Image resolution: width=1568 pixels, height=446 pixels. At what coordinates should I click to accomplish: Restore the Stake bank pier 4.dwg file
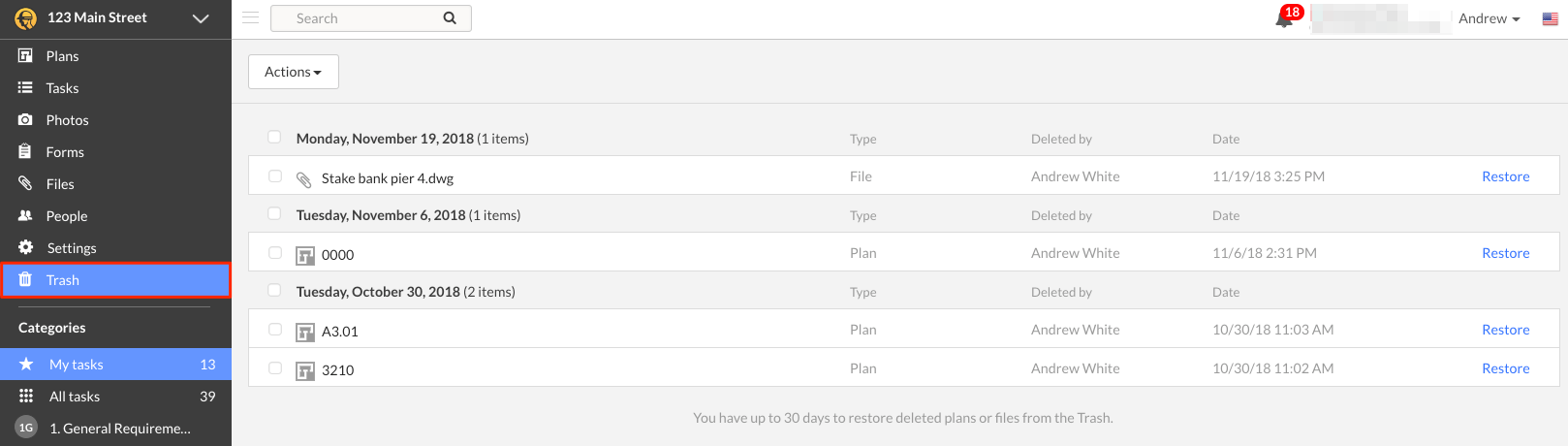[1505, 176]
